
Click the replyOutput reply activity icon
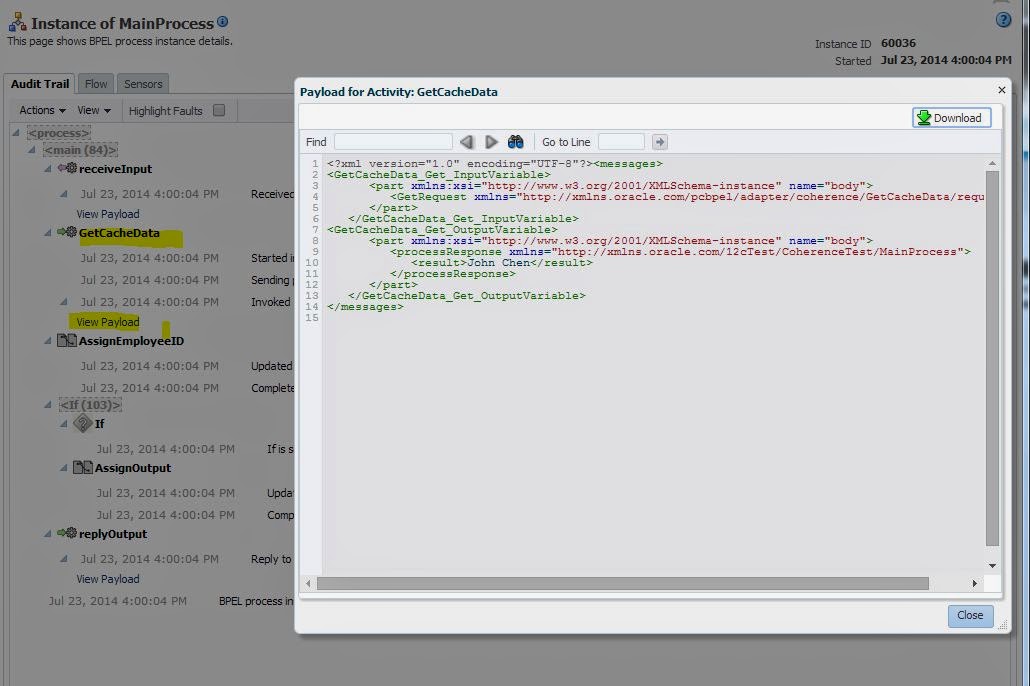67,533
